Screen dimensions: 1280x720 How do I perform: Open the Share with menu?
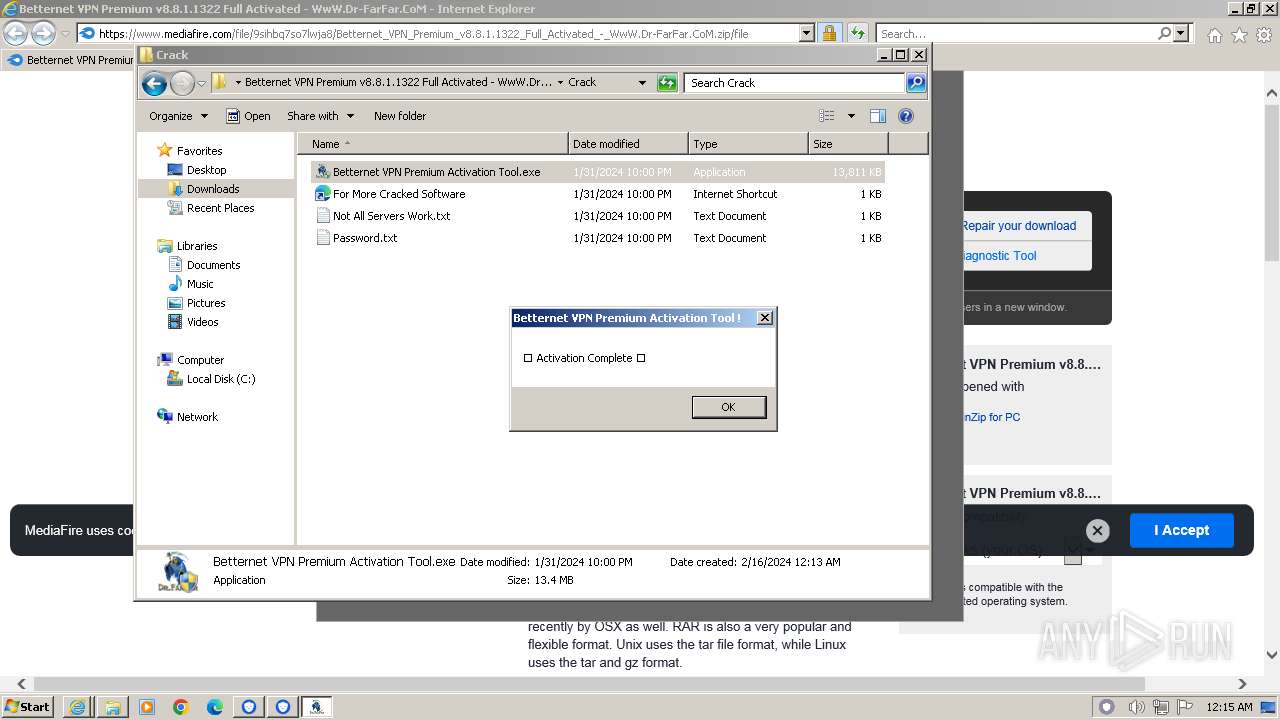coord(321,116)
